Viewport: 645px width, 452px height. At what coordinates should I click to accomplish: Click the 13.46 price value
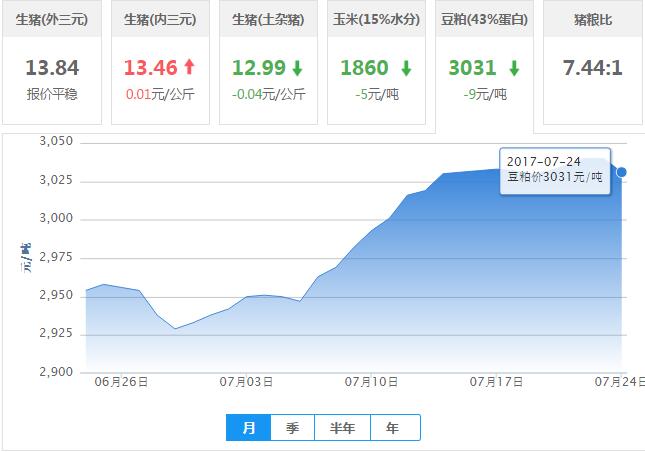coord(151,68)
